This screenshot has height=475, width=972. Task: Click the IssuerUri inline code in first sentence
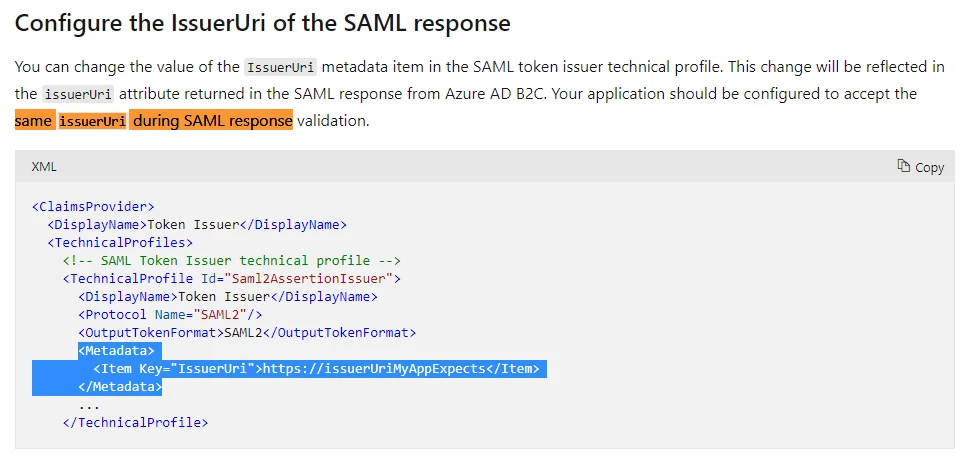click(x=281, y=67)
